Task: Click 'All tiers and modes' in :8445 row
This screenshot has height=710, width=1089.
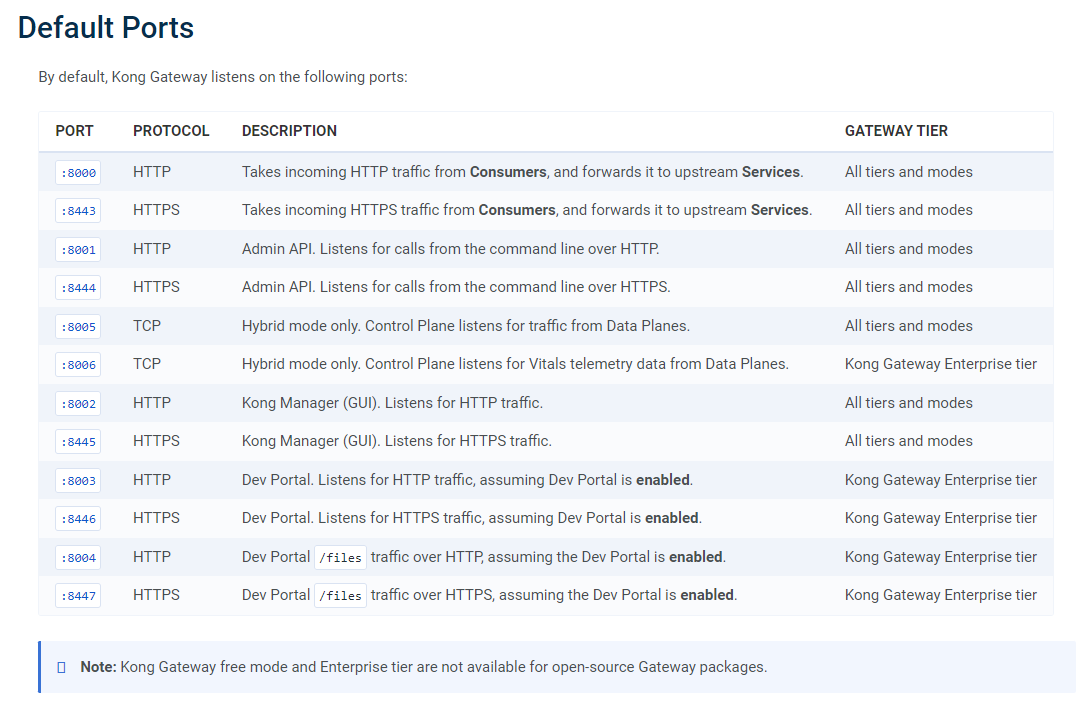Action: 908,441
